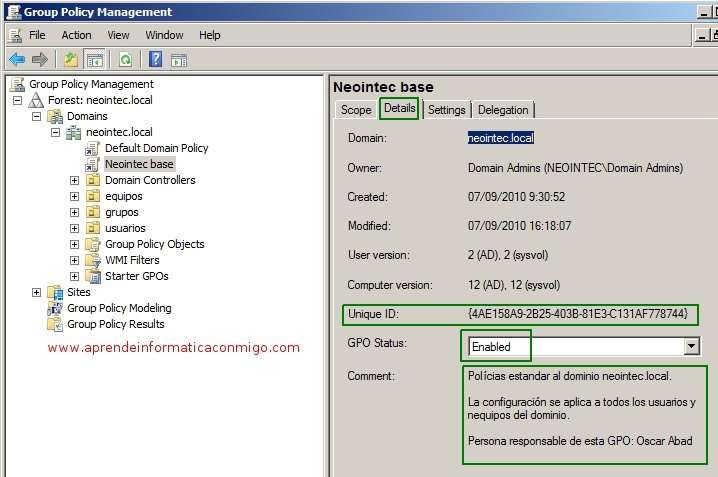Image resolution: width=718 pixels, height=477 pixels.
Task: Open the File menu
Action: pos(37,35)
